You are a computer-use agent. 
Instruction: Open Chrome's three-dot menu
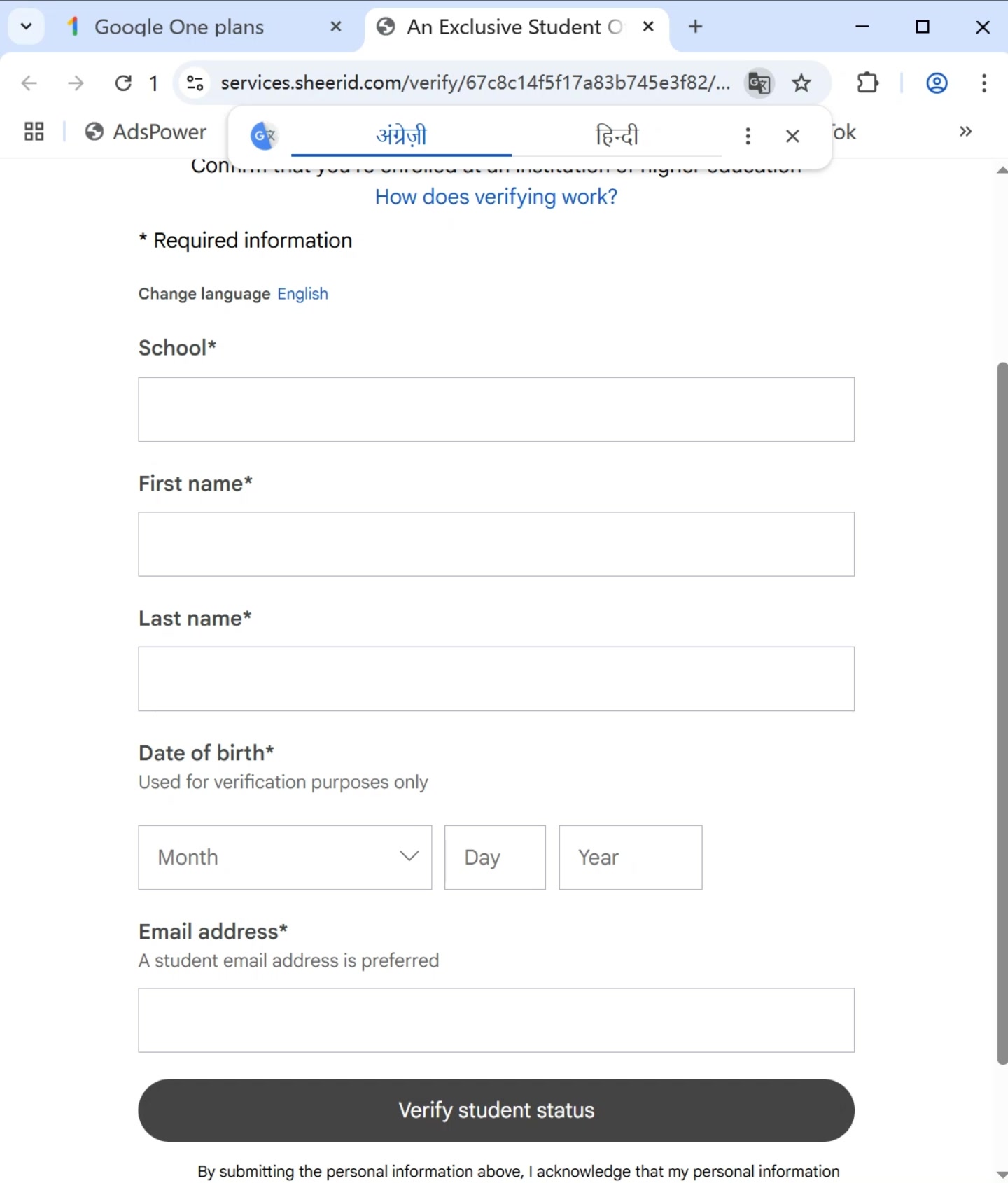tap(983, 83)
